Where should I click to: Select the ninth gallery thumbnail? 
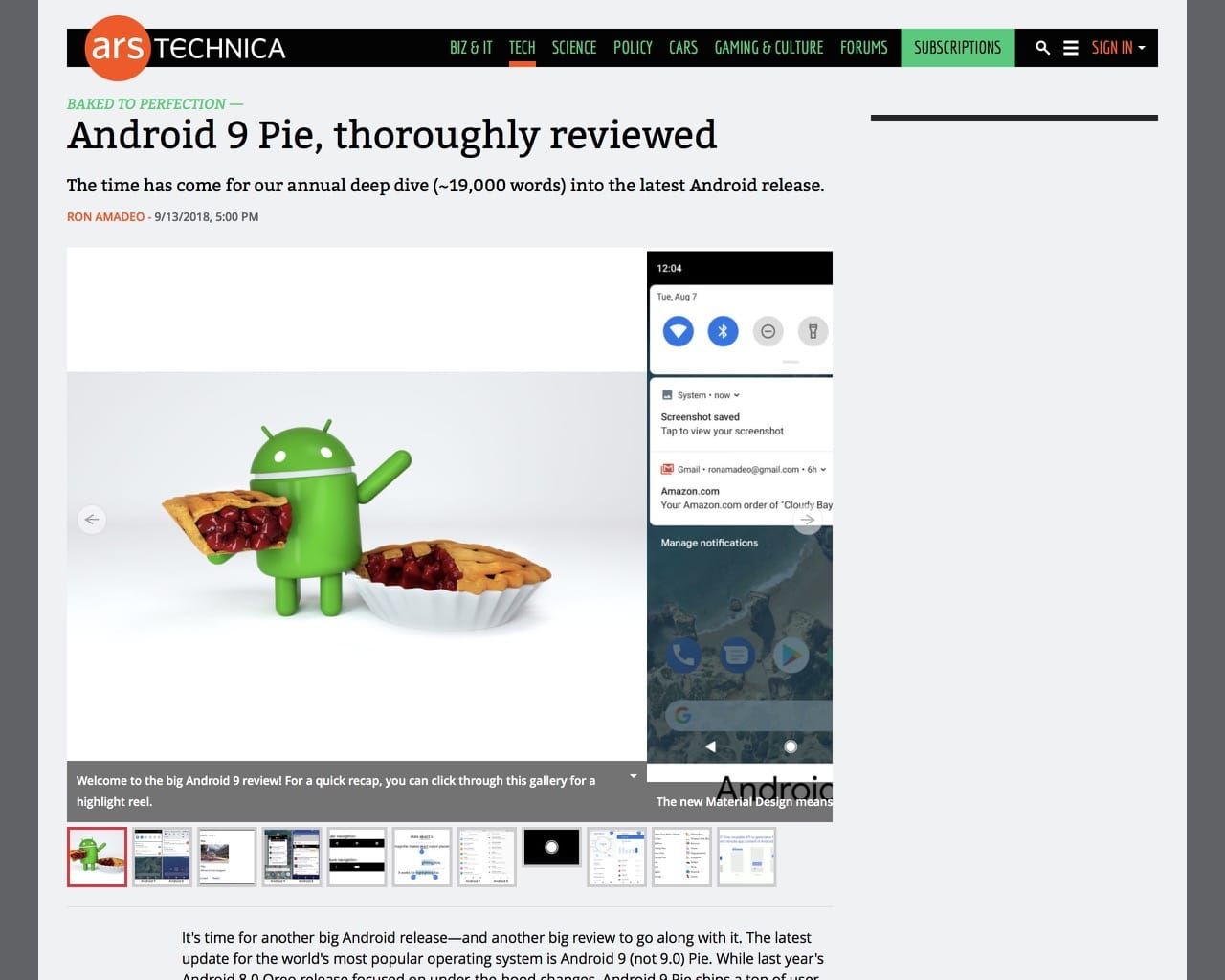[x=617, y=857]
